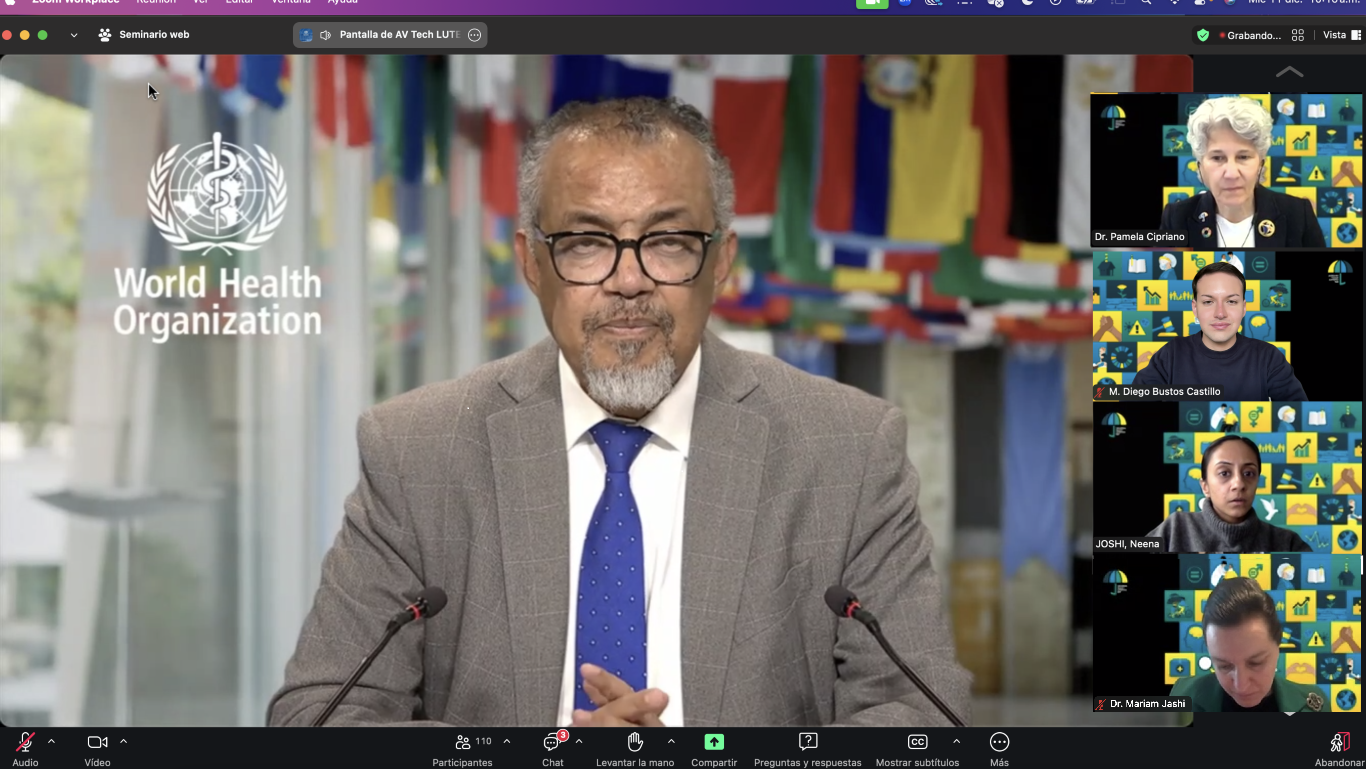Open the Chat panel

click(x=552, y=742)
